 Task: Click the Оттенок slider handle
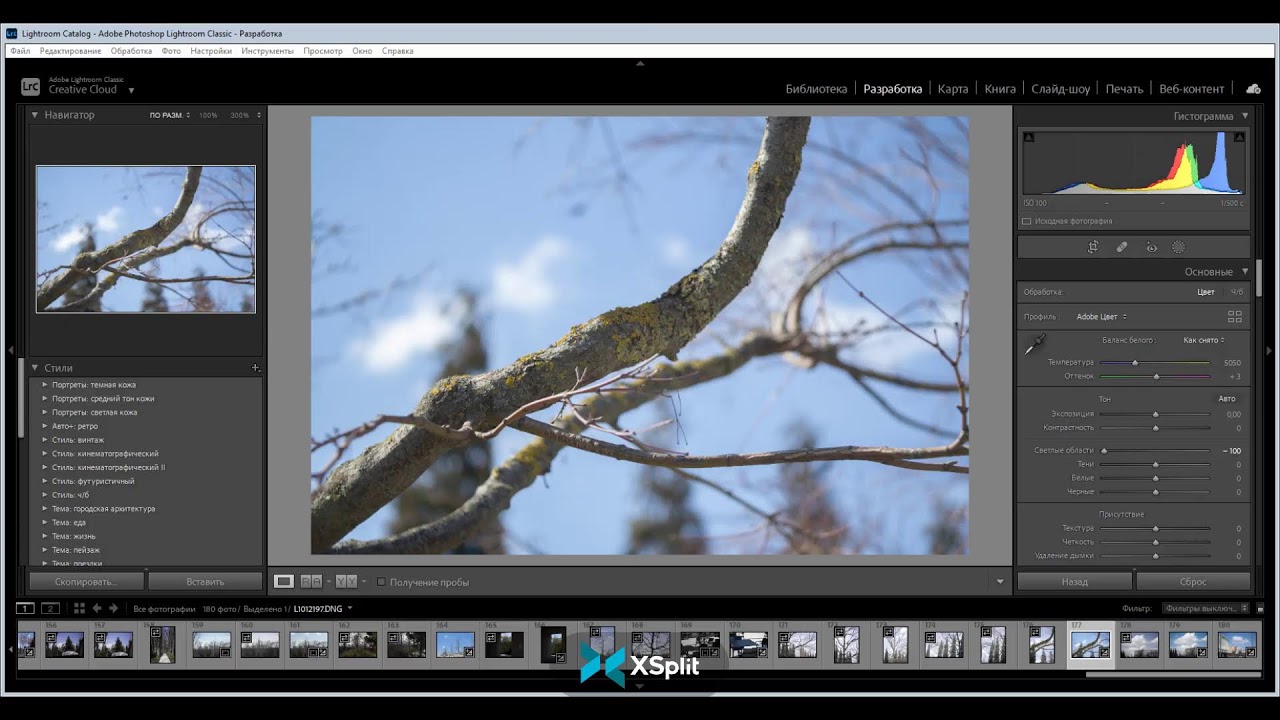pyautogui.click(x=1156, y=376)
